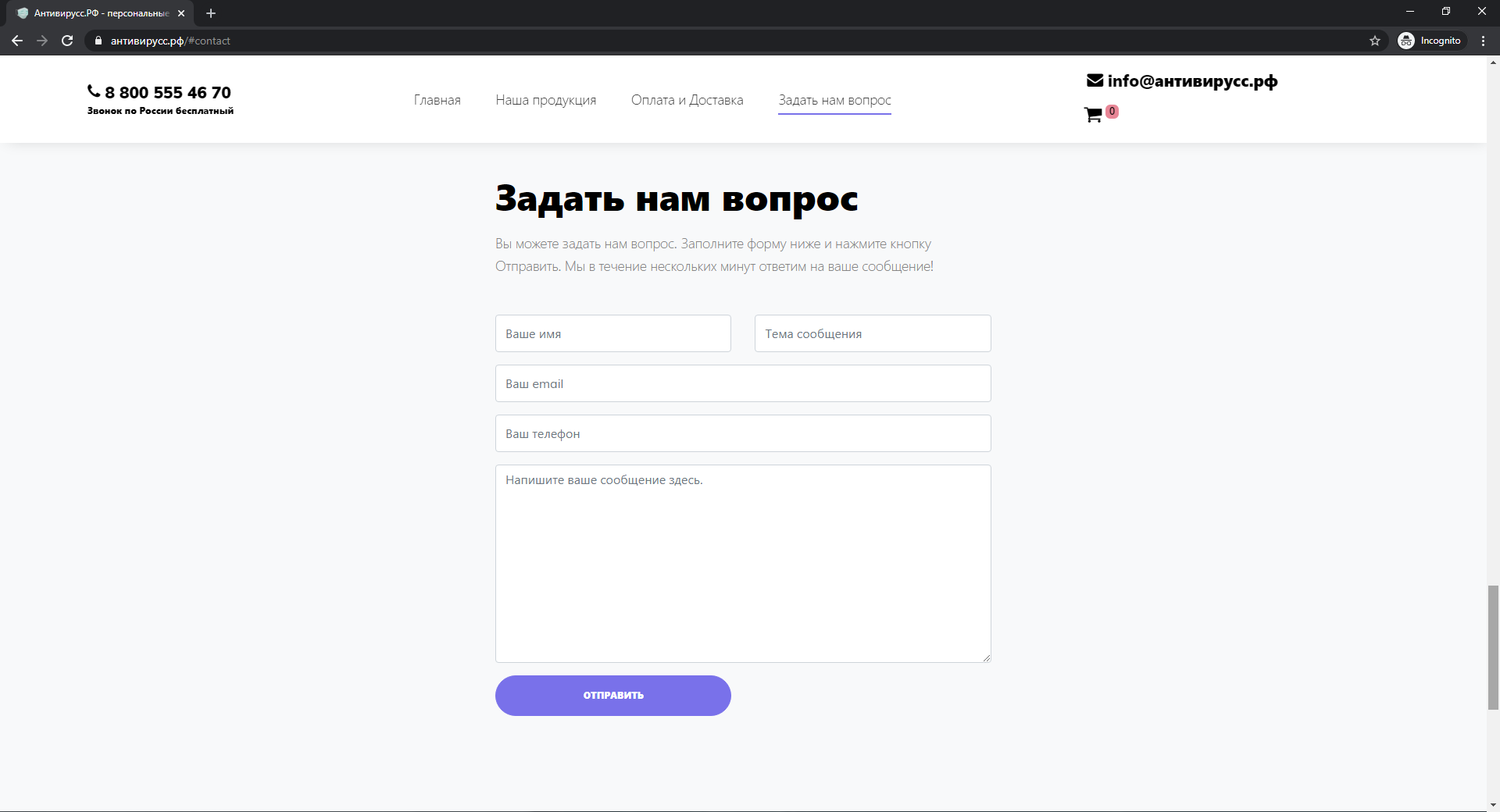Go back to previous page
The image size is (1500, 812).
[x=17, y=41]
